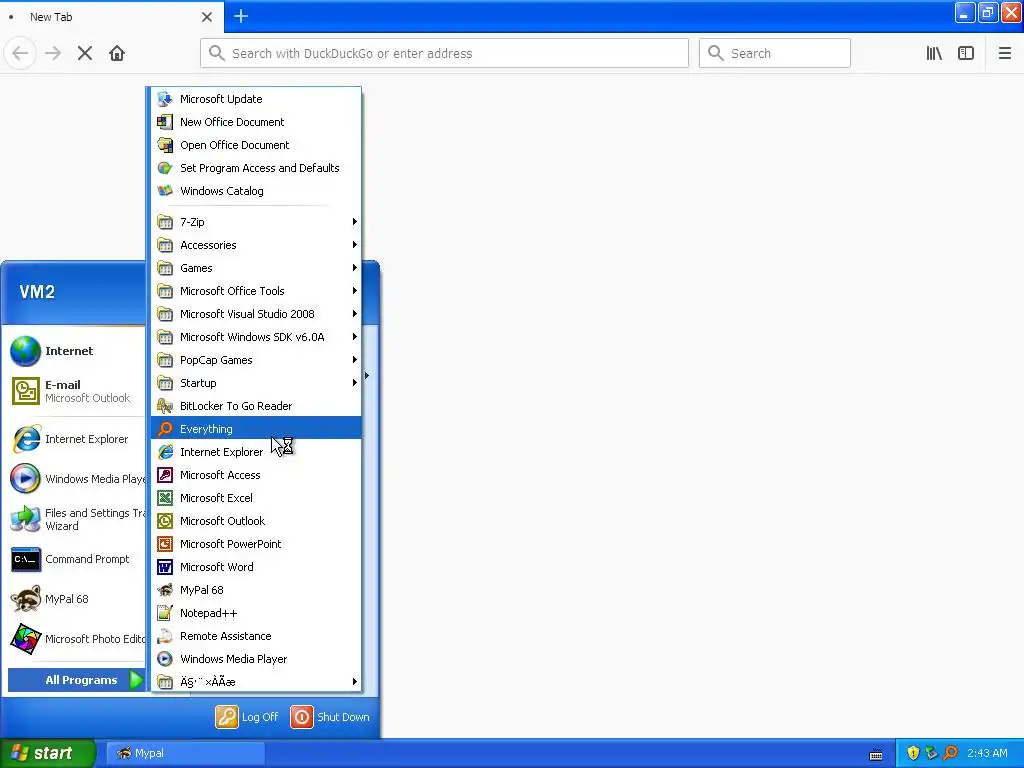Open Windows Catalog

pos(255,191)
